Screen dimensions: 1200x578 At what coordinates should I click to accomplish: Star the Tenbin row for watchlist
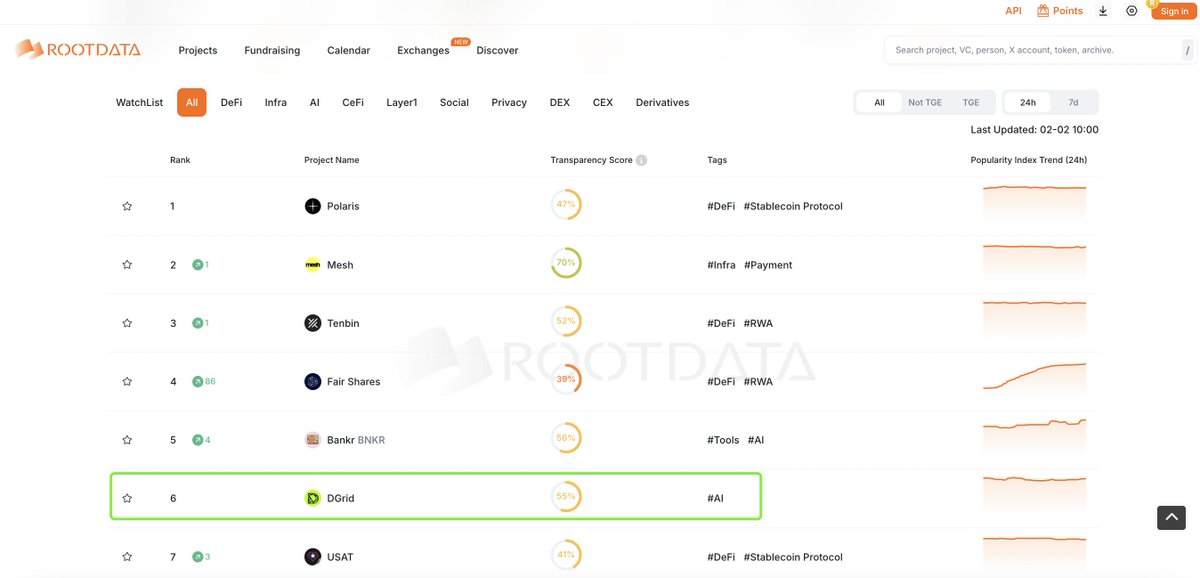[x=127, y=323]
